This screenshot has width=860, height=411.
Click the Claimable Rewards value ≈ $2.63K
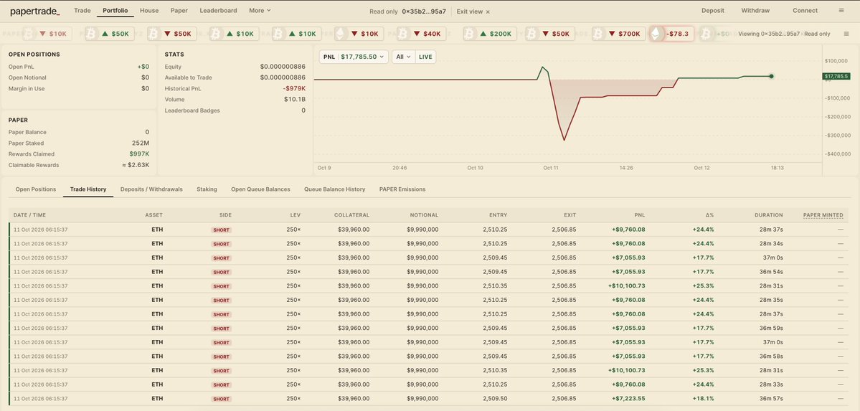tap(135, 165)
